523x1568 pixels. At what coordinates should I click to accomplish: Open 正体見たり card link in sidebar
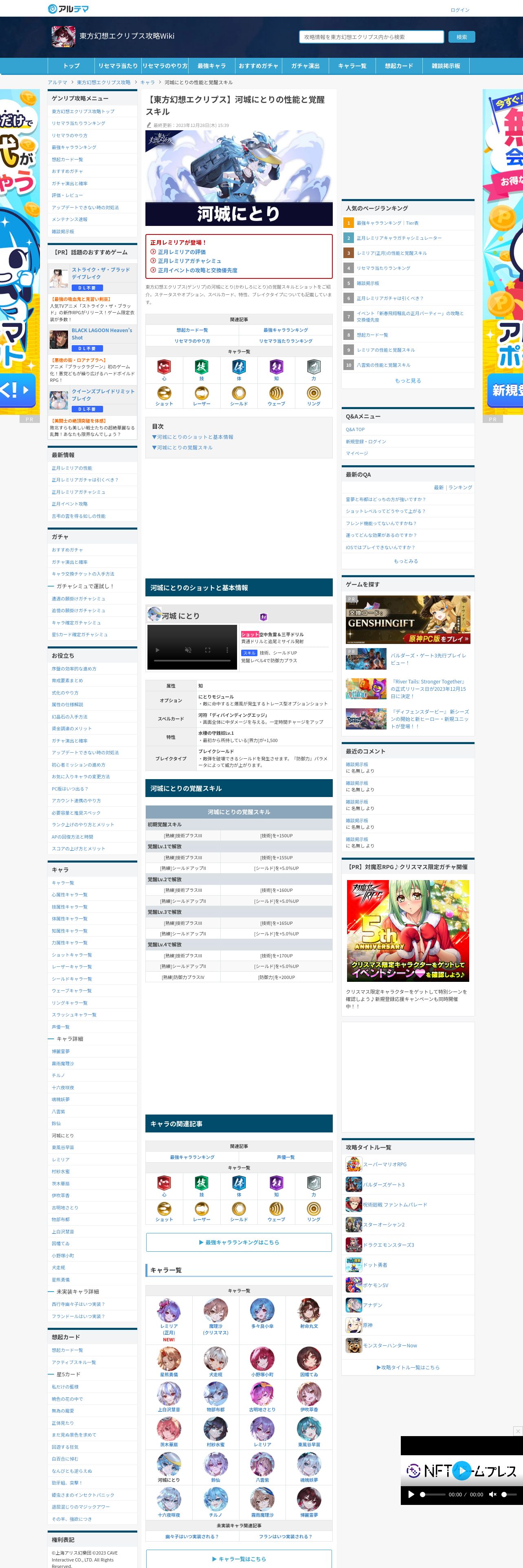pos(63,1423)
